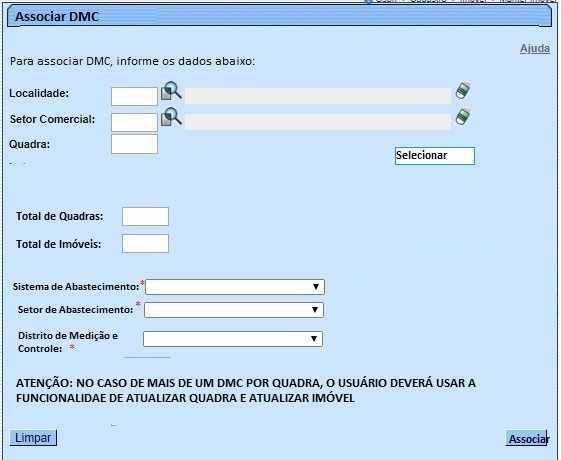Click the 'Para associar DMC, informe' instruction text

pos(132,61)
